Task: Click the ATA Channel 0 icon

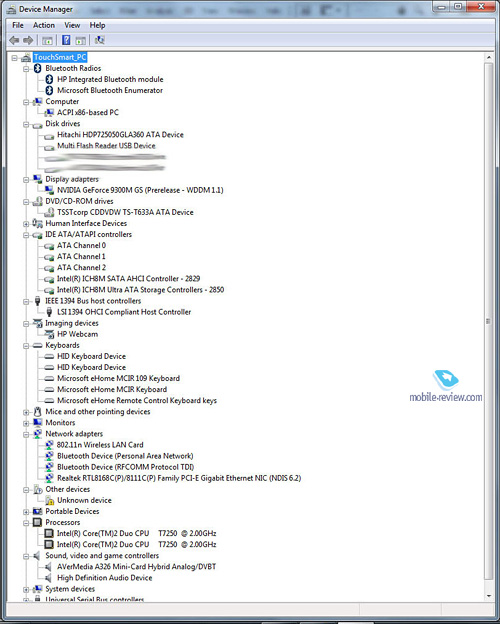Action: click(x=49, y=246)
